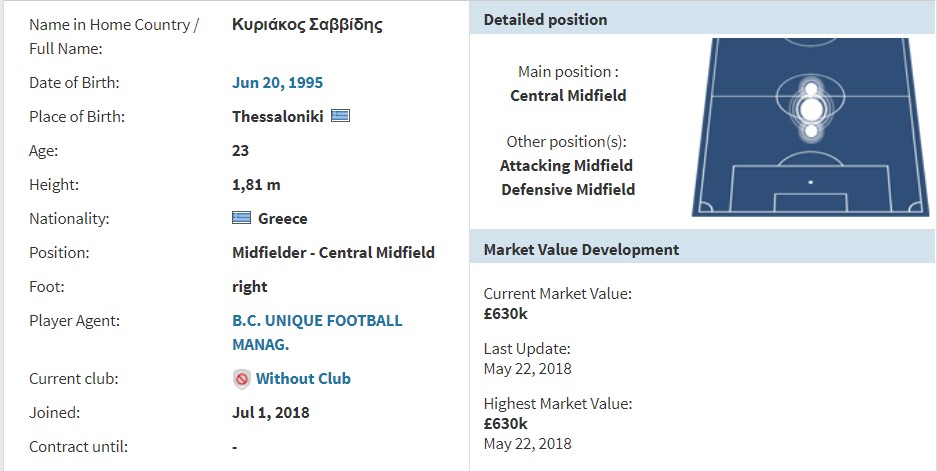Open the B.C. UNIQUE FOOTBALL MANAG. agent link
Image resolution: width=937 pixels, height=471 pixels.
click(317, 332)
